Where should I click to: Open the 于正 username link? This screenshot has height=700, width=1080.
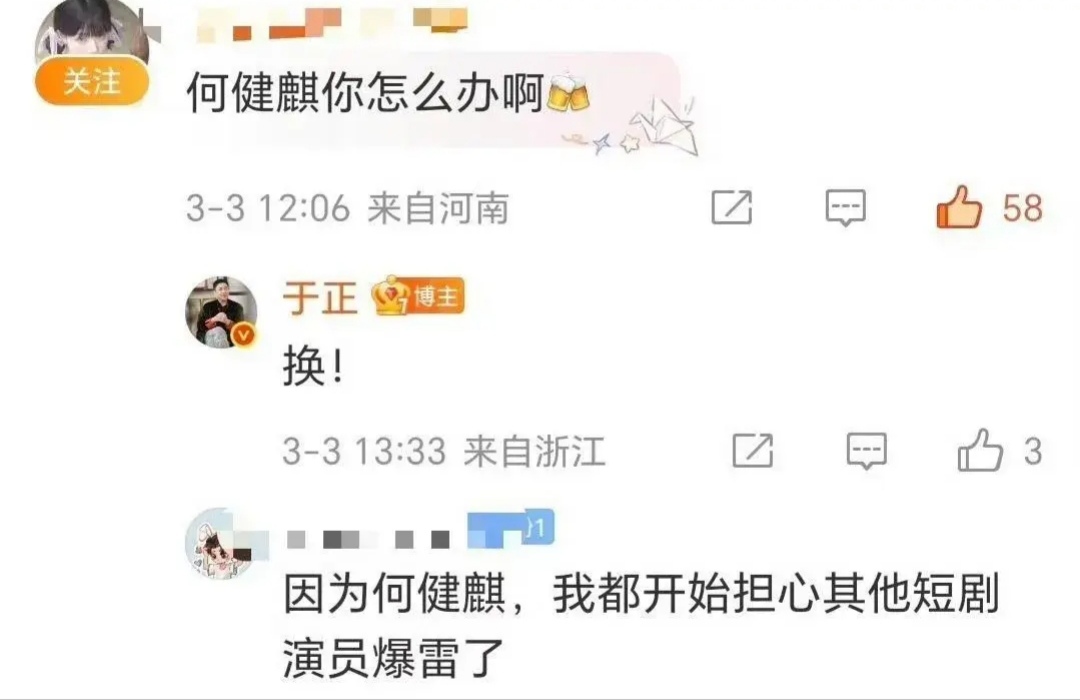(320, 298)
